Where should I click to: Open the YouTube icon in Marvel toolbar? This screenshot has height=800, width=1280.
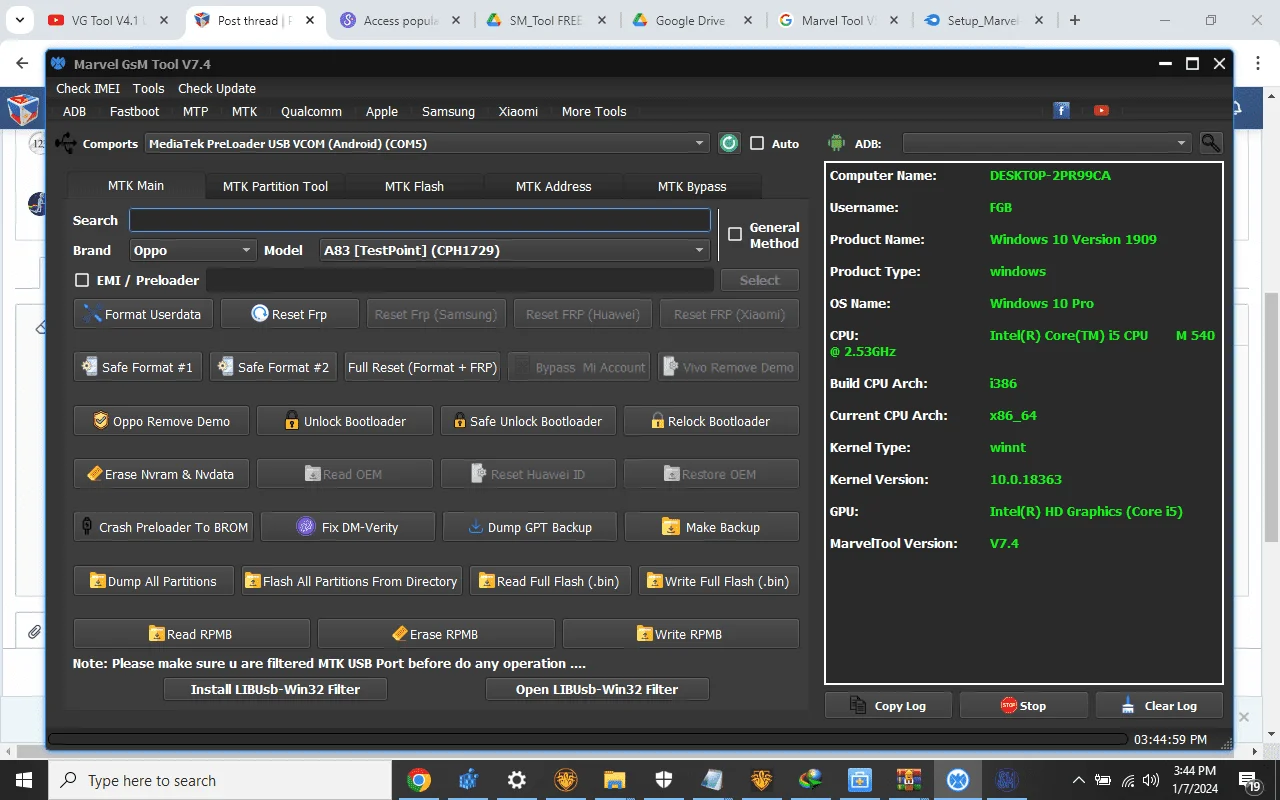pyautogui.click(x=1101, y=110)
